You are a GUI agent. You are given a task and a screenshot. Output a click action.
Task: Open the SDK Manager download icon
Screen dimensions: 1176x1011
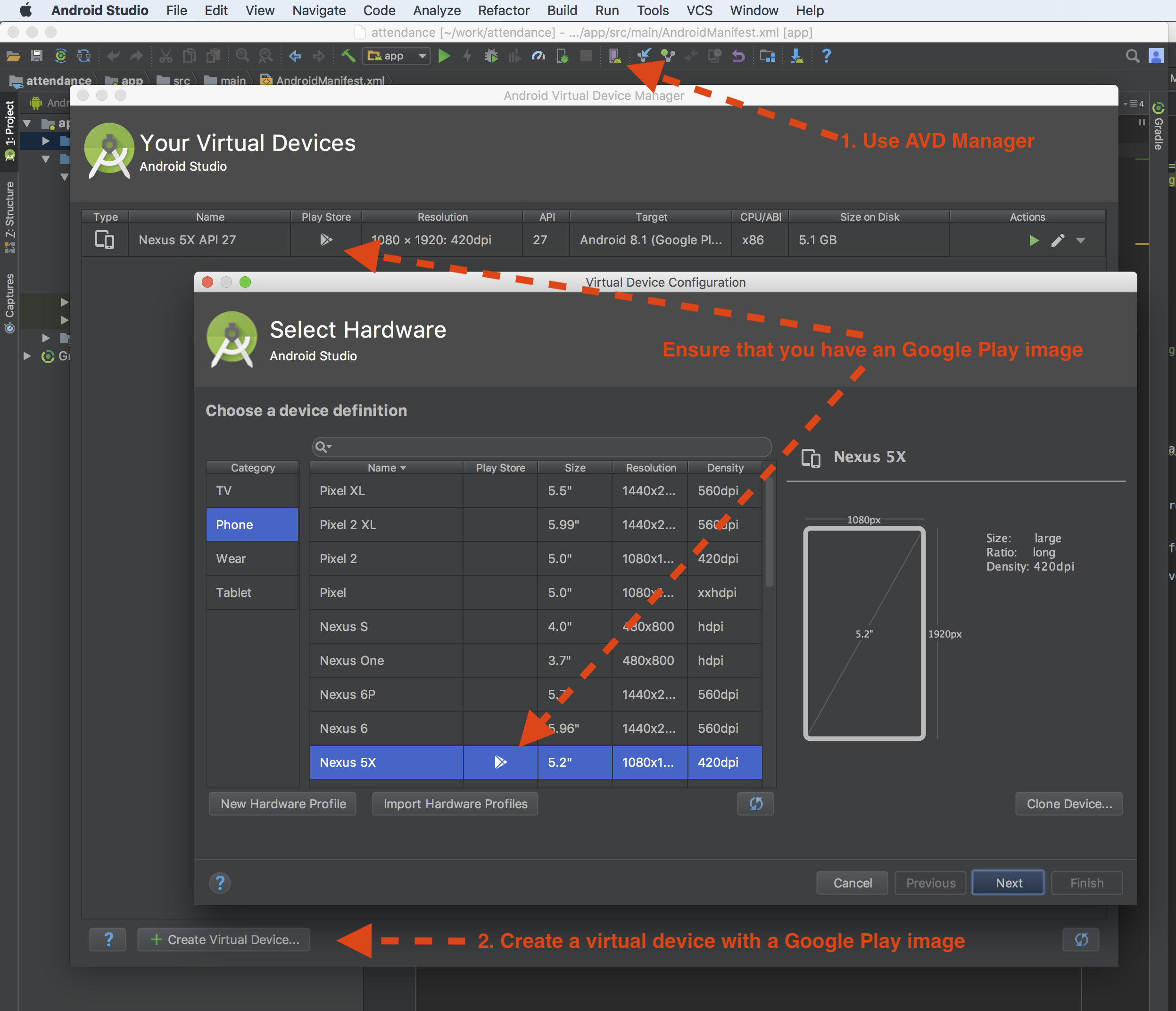coord(797,56)
